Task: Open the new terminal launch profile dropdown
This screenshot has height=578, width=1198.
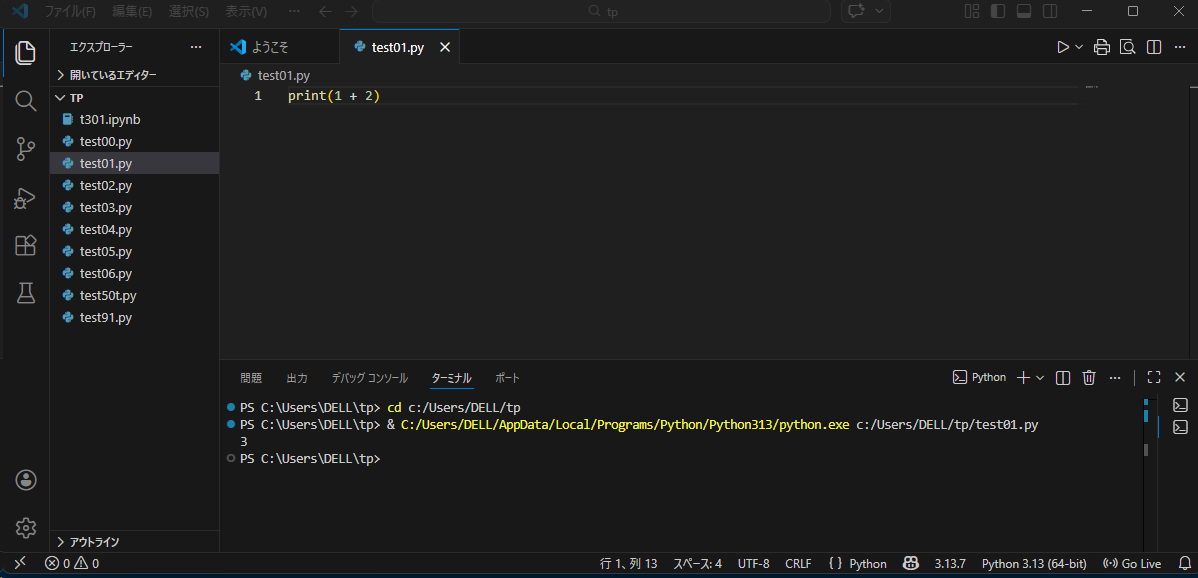Action: tap(1041, 377)
